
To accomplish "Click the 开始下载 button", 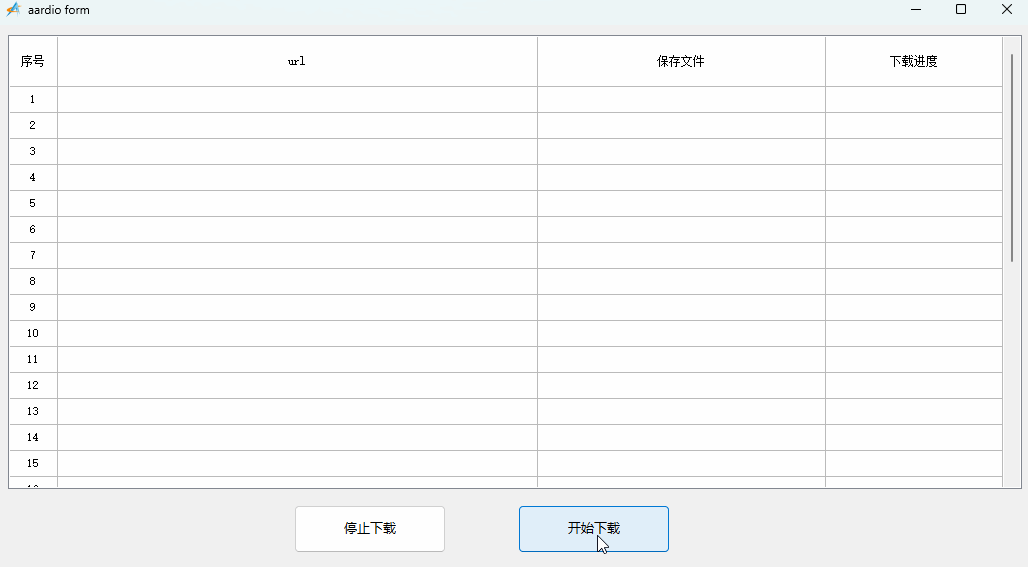I will click(x=594, y=529).
